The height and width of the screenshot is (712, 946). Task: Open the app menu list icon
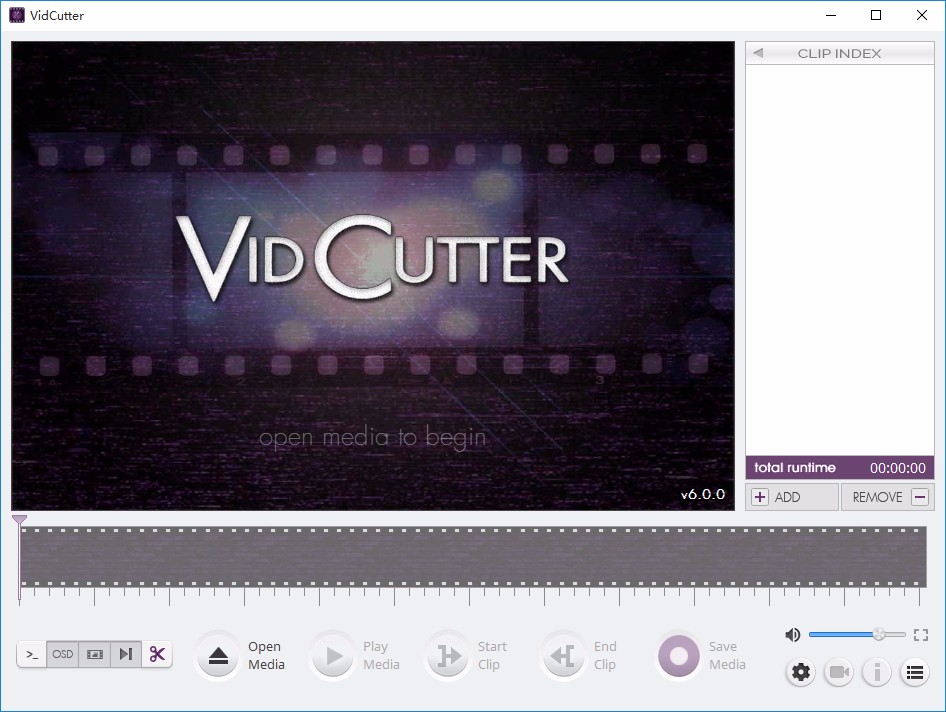[x=914, y=673]
